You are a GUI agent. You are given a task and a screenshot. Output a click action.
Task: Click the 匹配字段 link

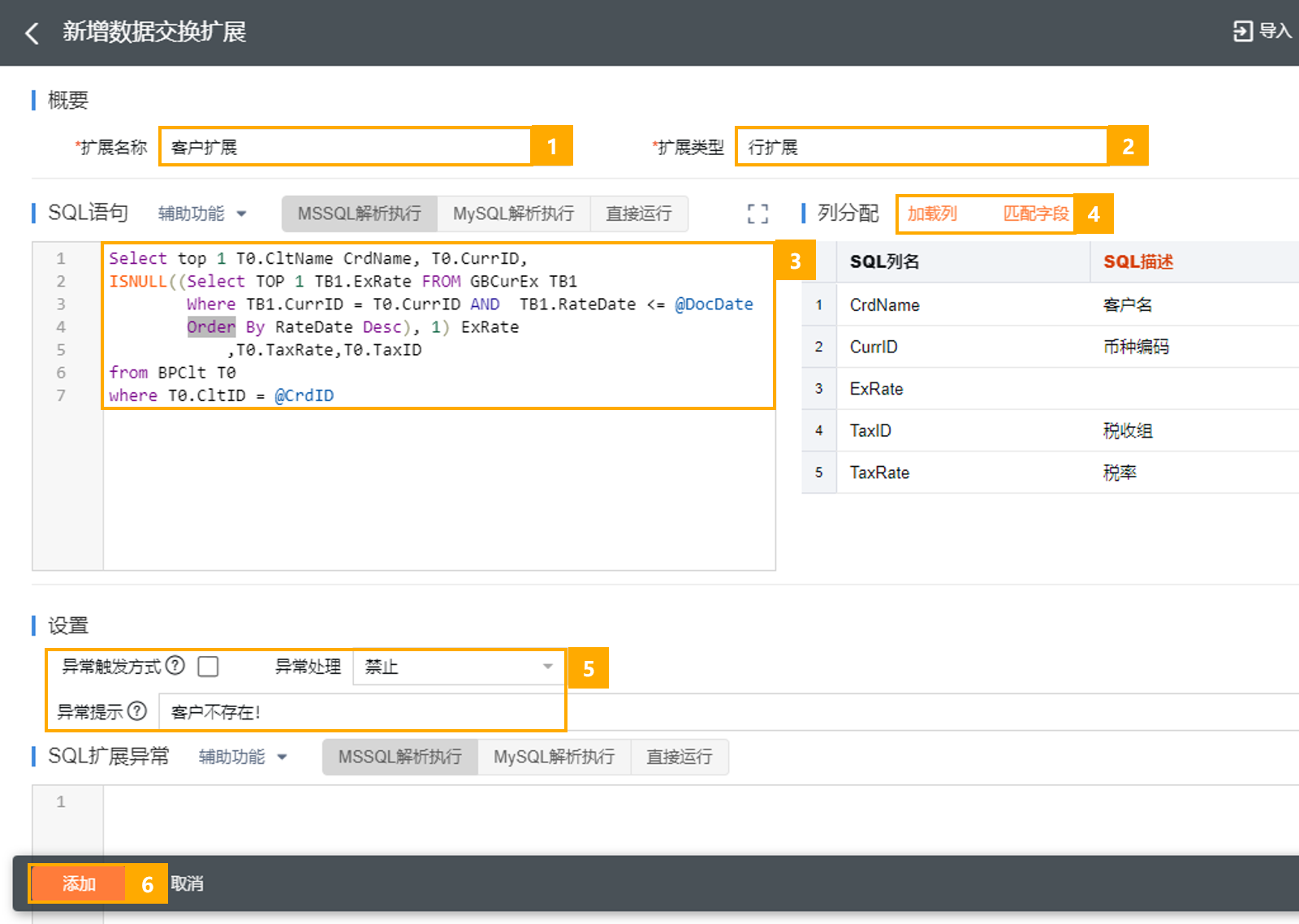[1036, 214]
